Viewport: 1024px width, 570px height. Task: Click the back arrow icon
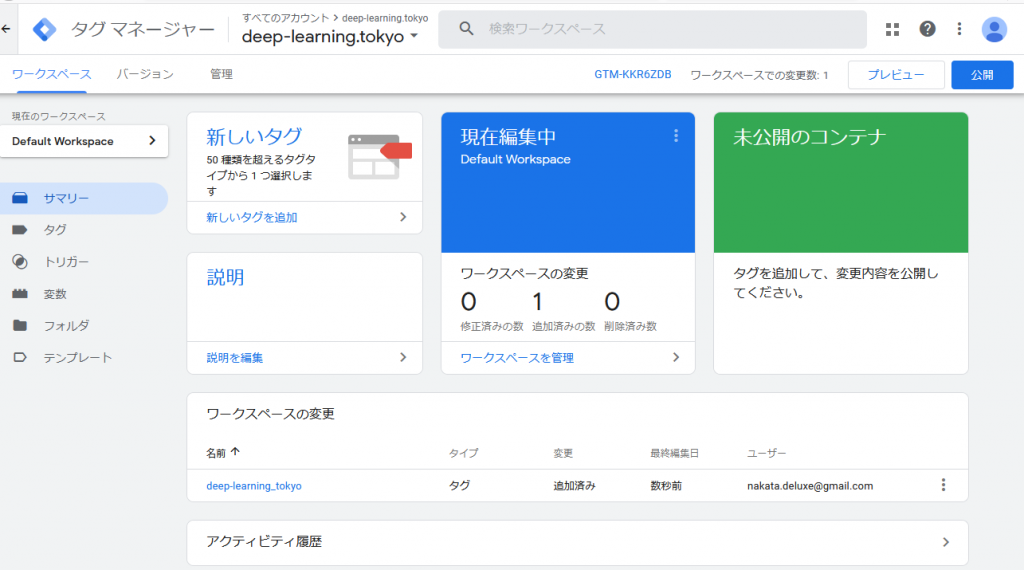(6, 29)
